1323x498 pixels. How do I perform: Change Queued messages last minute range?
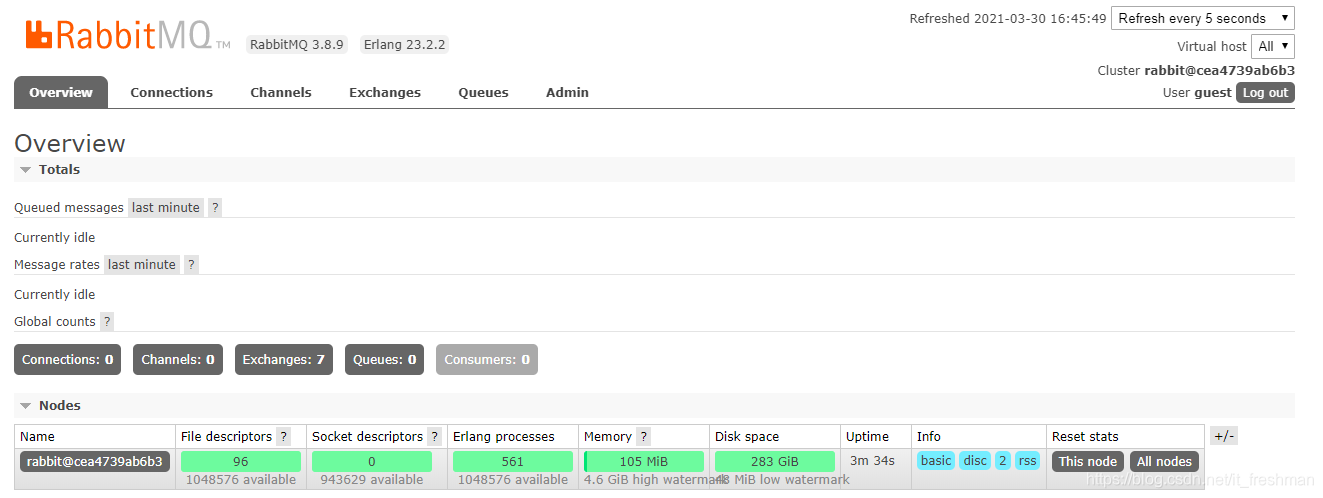[166, 208]
